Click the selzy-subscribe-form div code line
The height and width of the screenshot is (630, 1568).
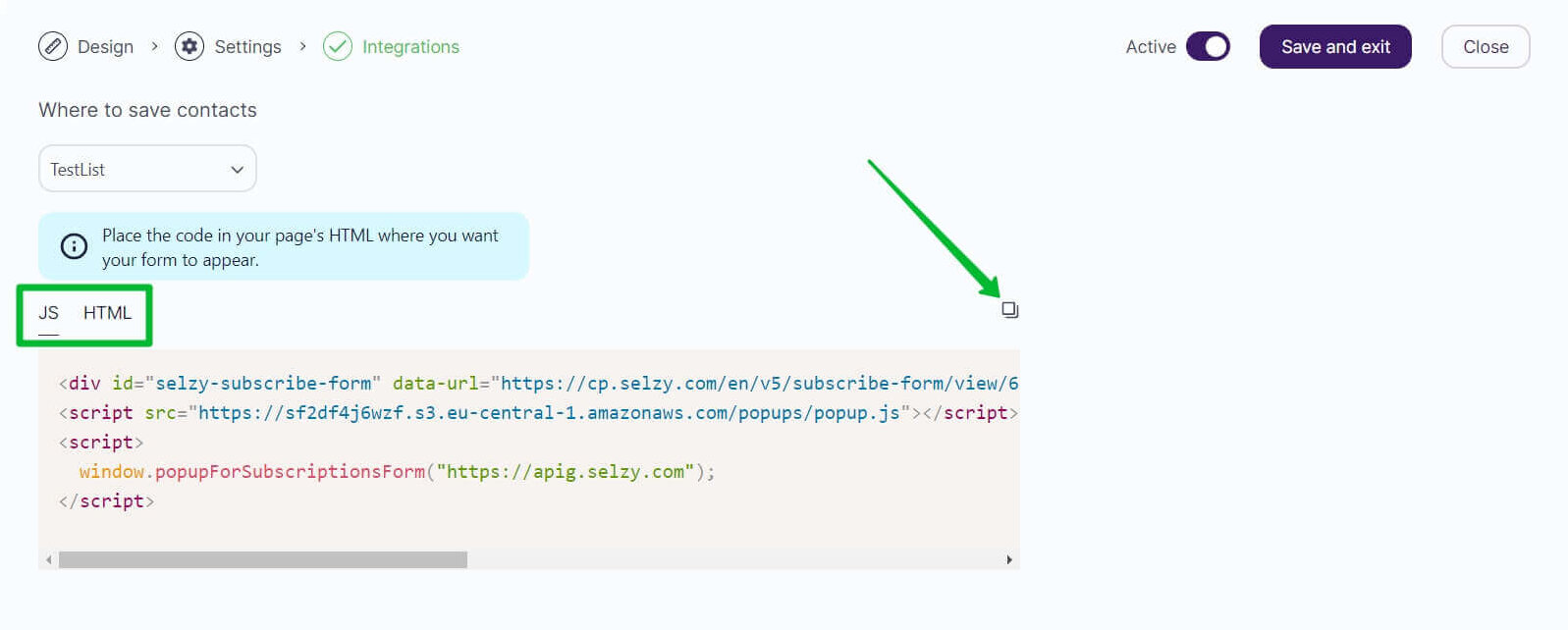(538, 384)
